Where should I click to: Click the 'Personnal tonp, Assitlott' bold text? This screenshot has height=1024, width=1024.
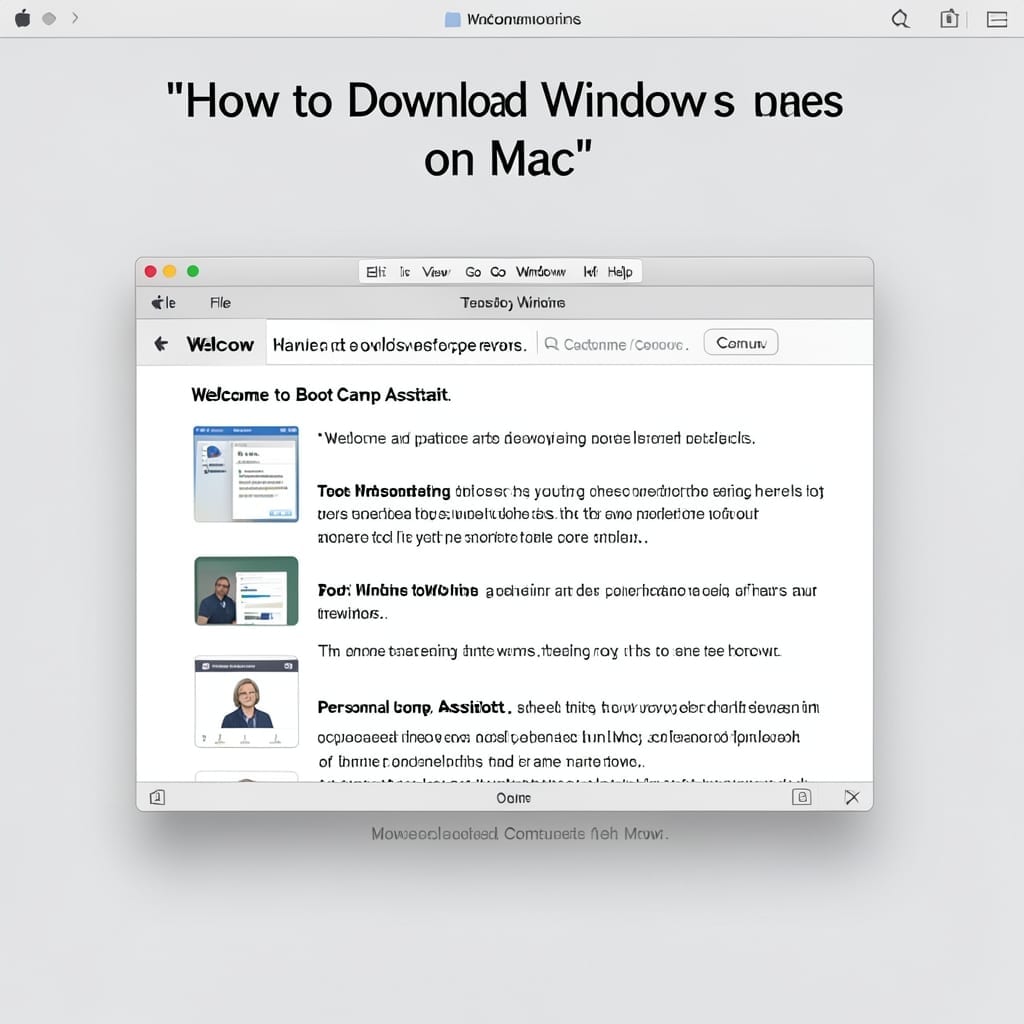coord(414,707)
